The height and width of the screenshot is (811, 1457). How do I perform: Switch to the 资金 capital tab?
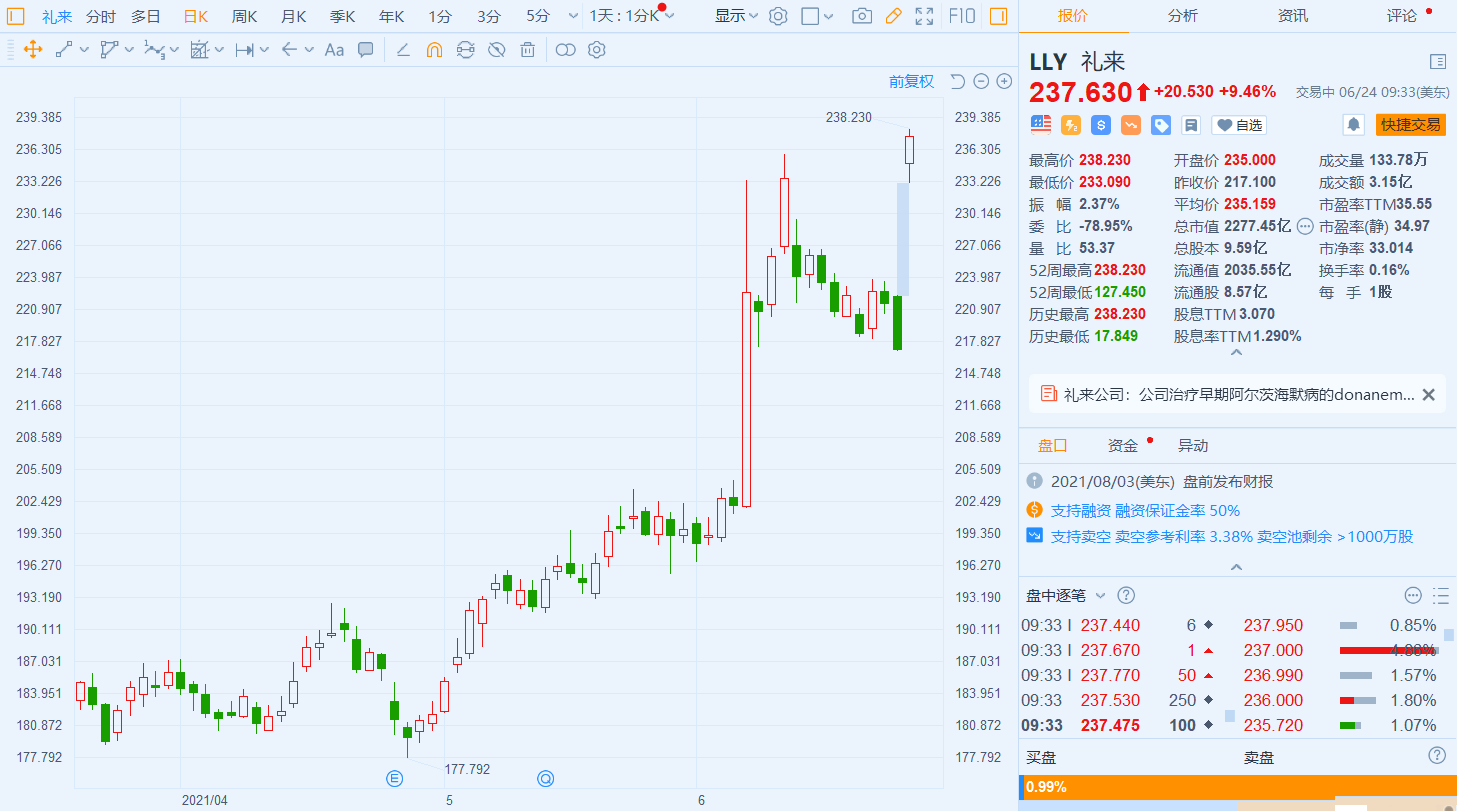pos(1122,446)
